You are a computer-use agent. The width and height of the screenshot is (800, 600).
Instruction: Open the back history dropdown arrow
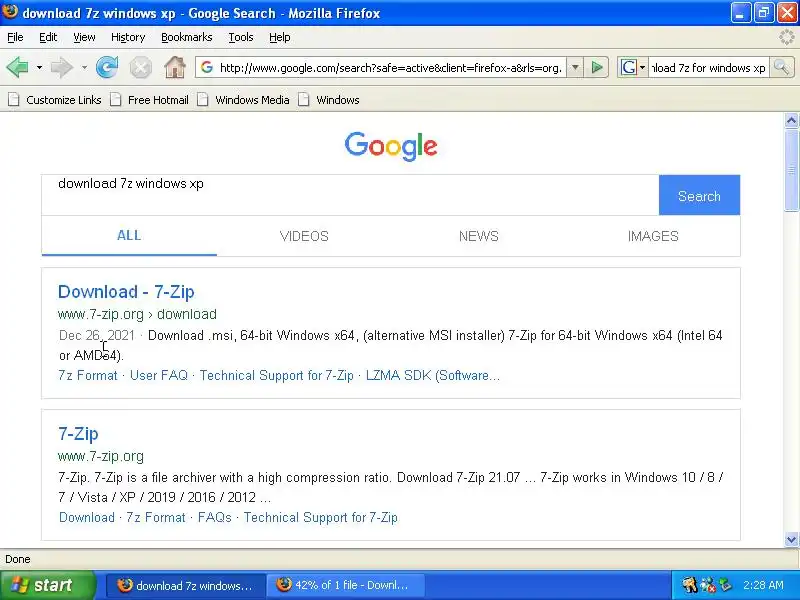(39, 67)
